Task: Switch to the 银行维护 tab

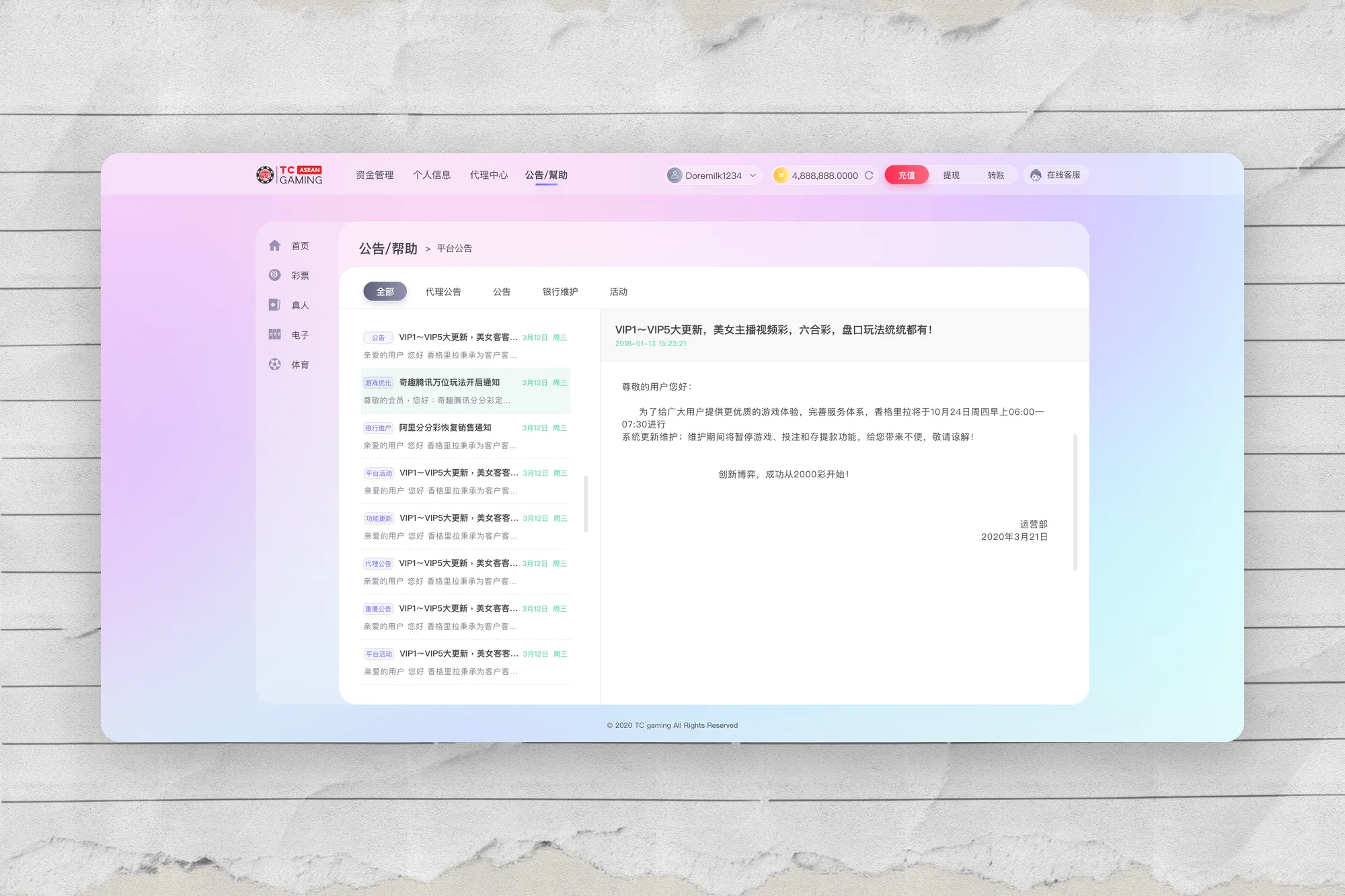Action: pos(560,291)
